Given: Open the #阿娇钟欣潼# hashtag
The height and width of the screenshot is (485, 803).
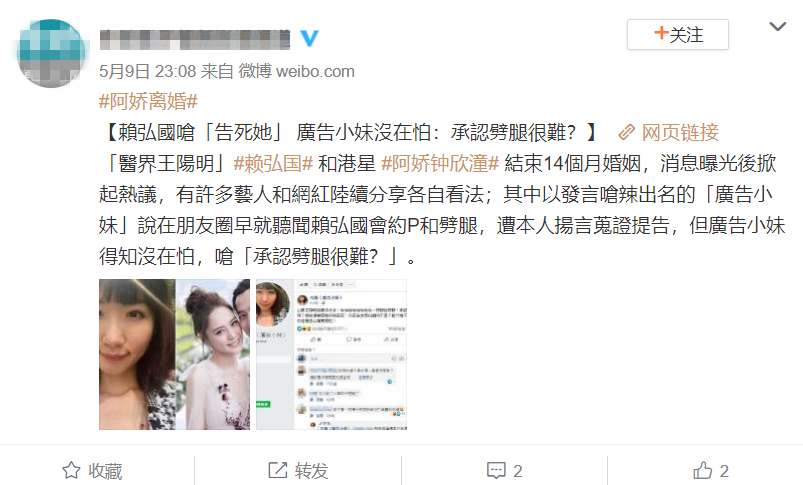Looking at the screenshot, I should [x=440, y=163].
